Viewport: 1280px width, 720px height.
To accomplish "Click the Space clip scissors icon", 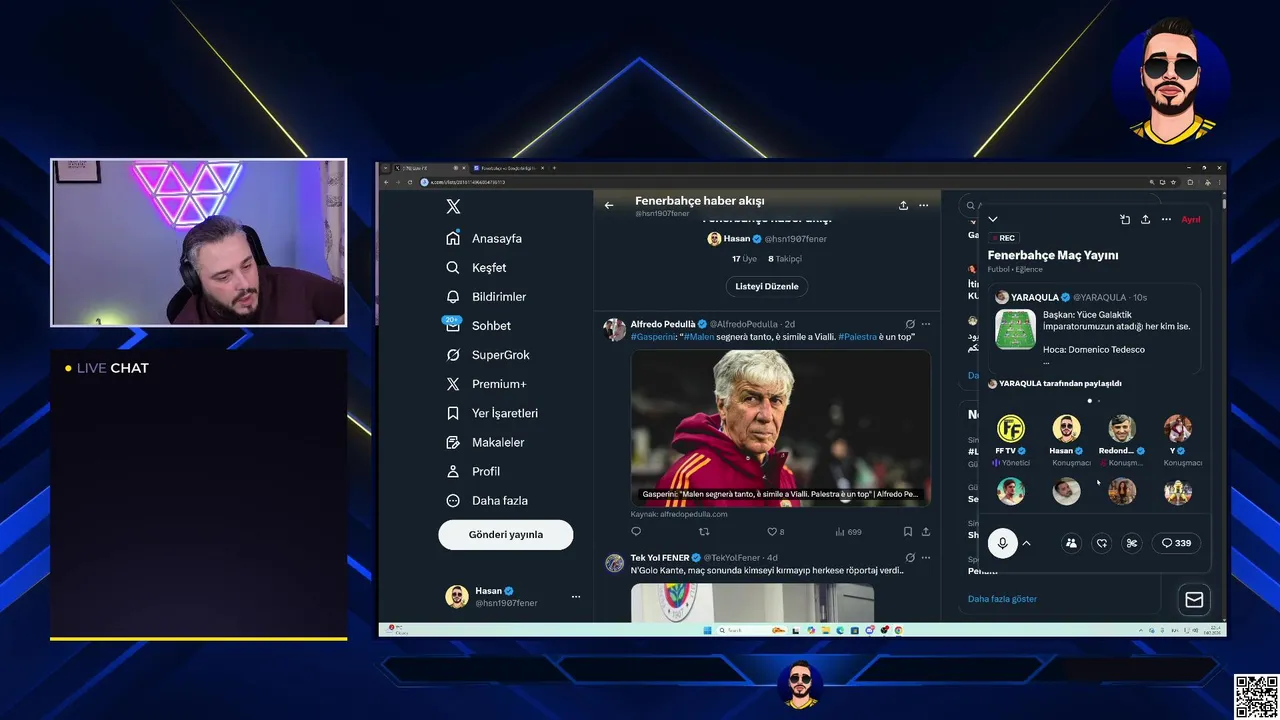I will tap(1132, 543).
